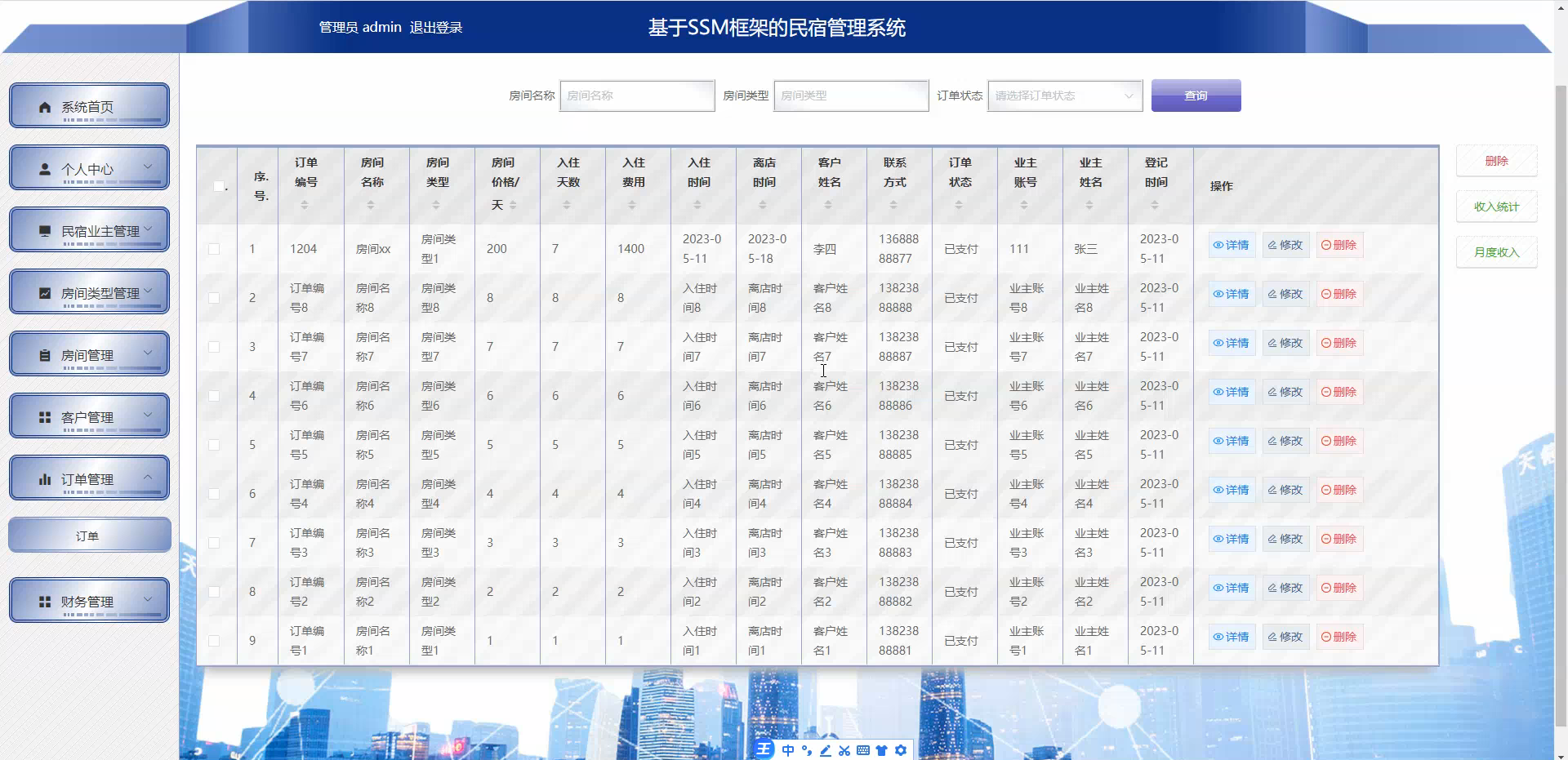Focus the 房间类型 search input
Screen dimensions: 1568x760
851,96
